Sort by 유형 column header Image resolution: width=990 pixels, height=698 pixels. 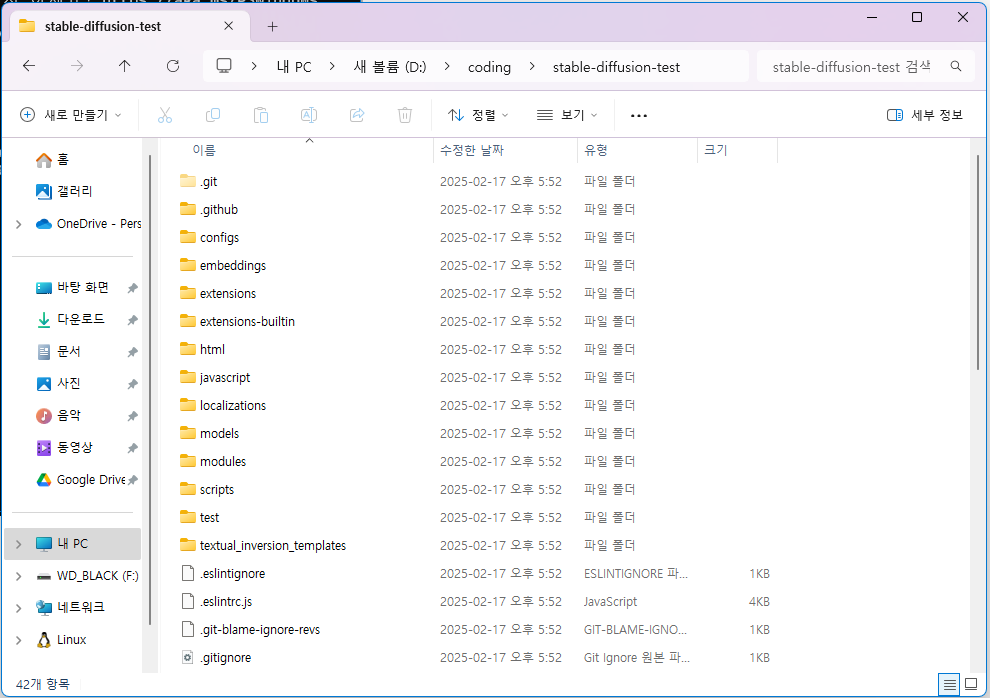[x=595, y=150]
